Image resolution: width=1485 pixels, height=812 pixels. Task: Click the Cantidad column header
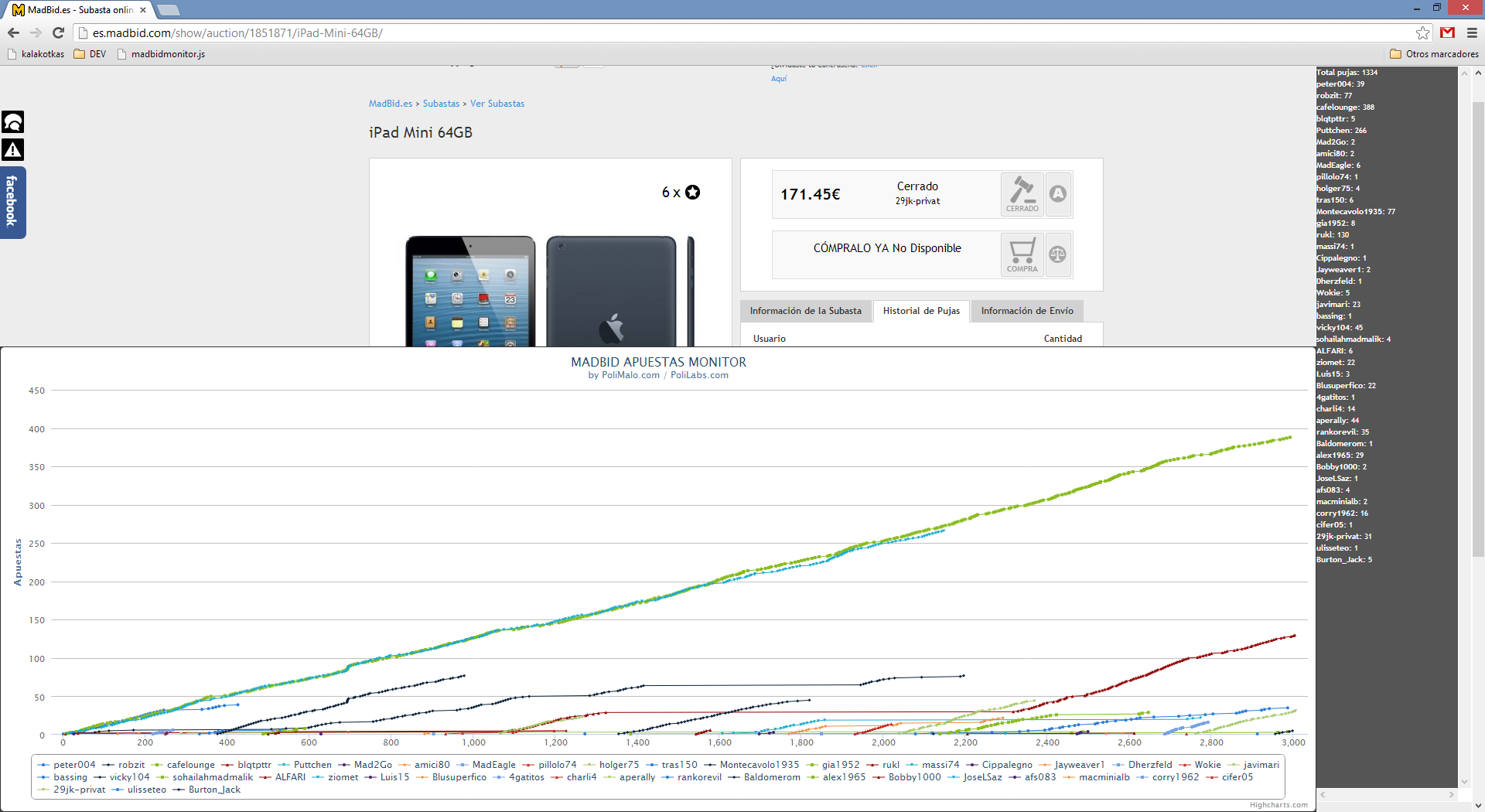[1063, 339]
